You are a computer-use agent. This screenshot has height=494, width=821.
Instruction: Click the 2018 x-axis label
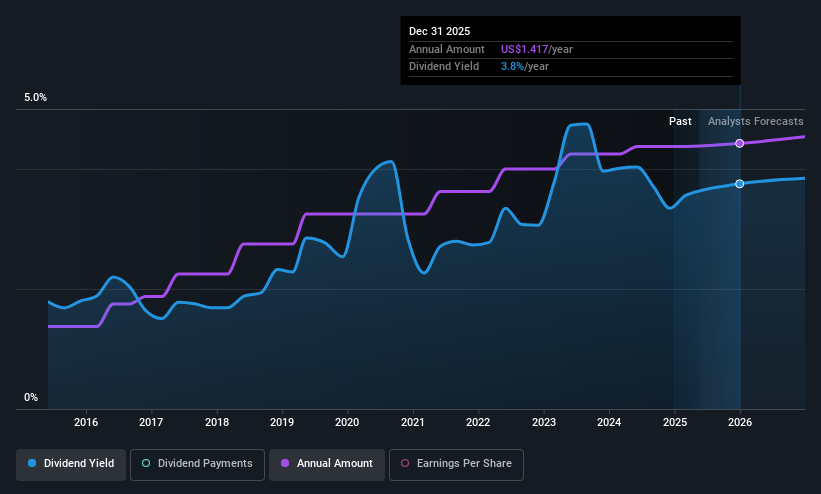click(217, 422)
